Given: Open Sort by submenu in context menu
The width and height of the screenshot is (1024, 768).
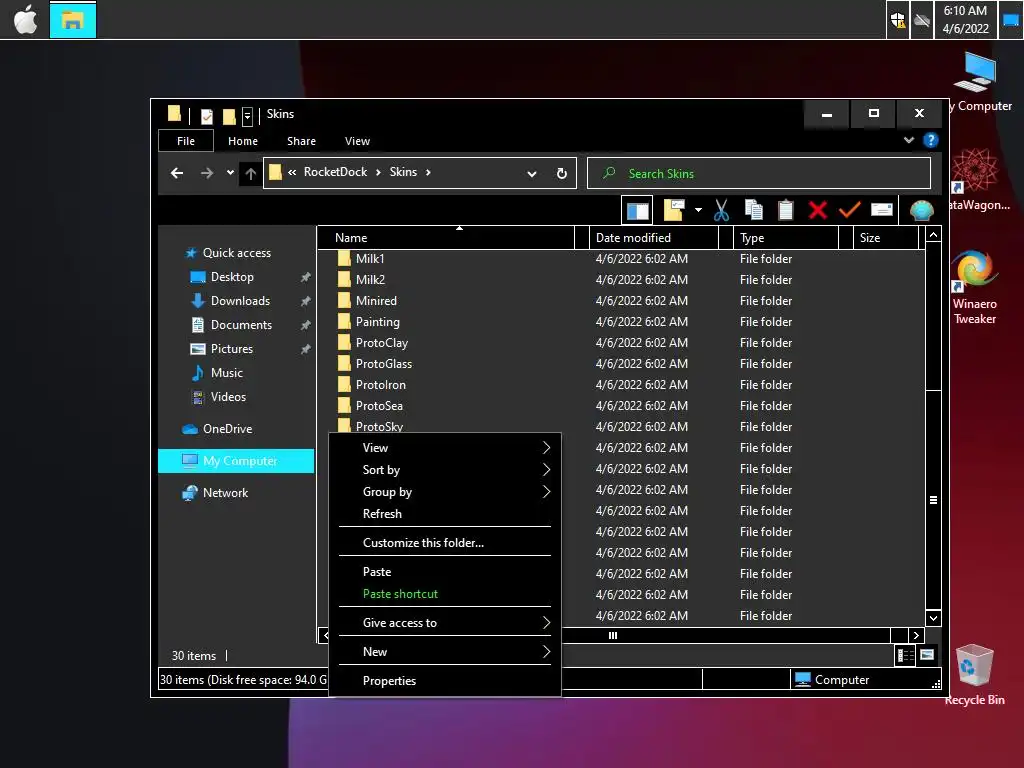Looking at the screenshot, I should pos(445,470).
